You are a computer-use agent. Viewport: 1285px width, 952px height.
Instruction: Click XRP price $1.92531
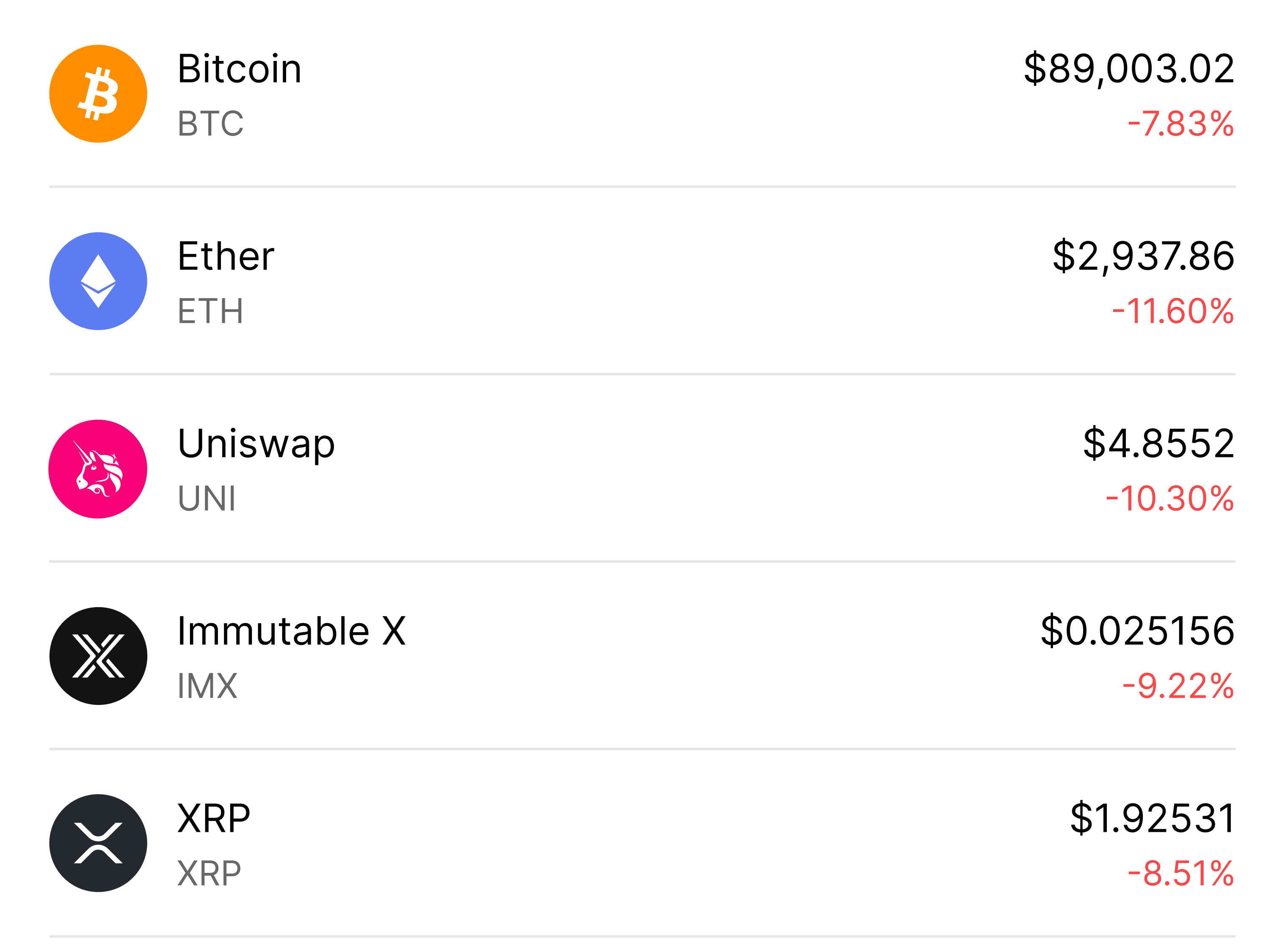point(1152,818)
